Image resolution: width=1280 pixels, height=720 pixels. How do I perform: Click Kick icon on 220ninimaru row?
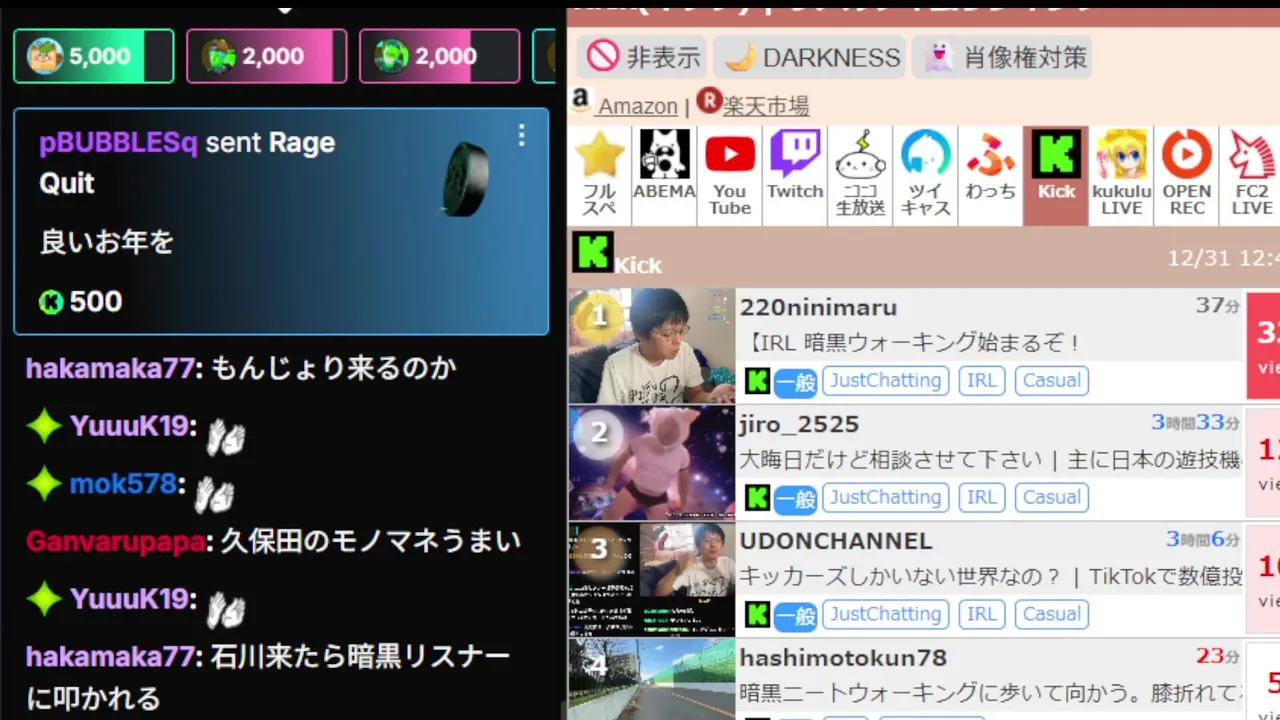[x=757, y=381]
